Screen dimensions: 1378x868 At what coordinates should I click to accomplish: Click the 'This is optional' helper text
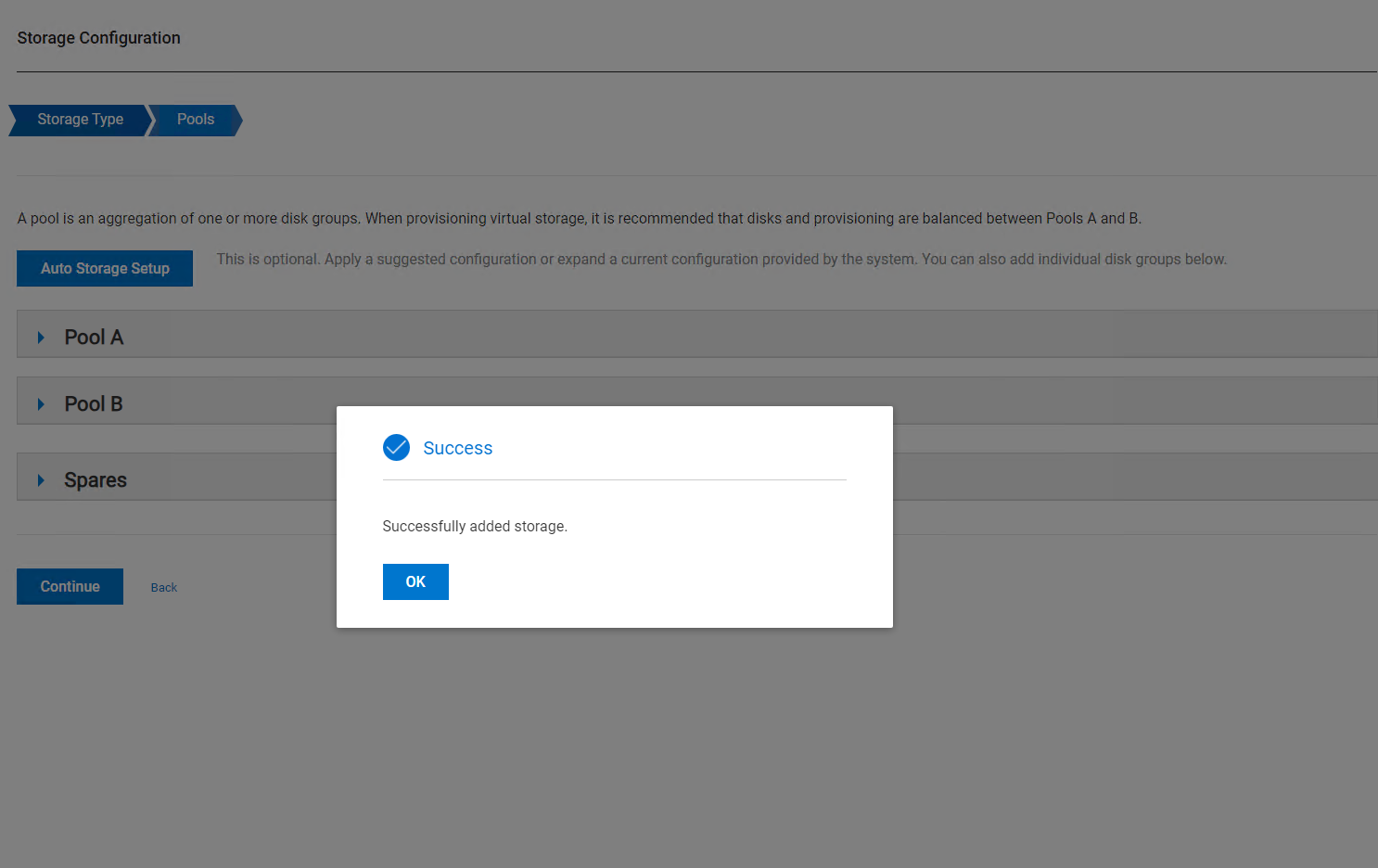point(721,260)
